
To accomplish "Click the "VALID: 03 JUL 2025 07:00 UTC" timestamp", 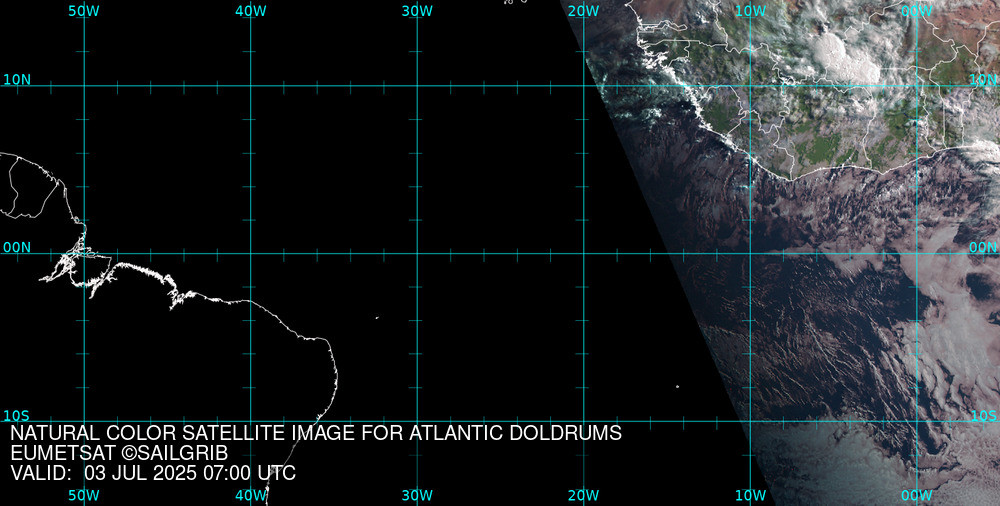I will tap(153, 473).
